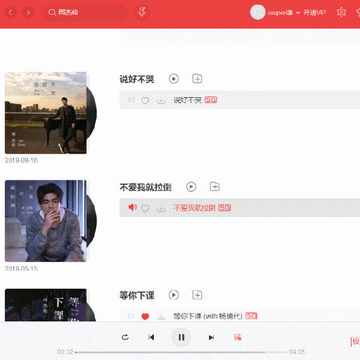Select the song 等你下课 (with 杨瑞代)
Image resolution: width=360 pixels, height=360 pixels.
[208, 316]
